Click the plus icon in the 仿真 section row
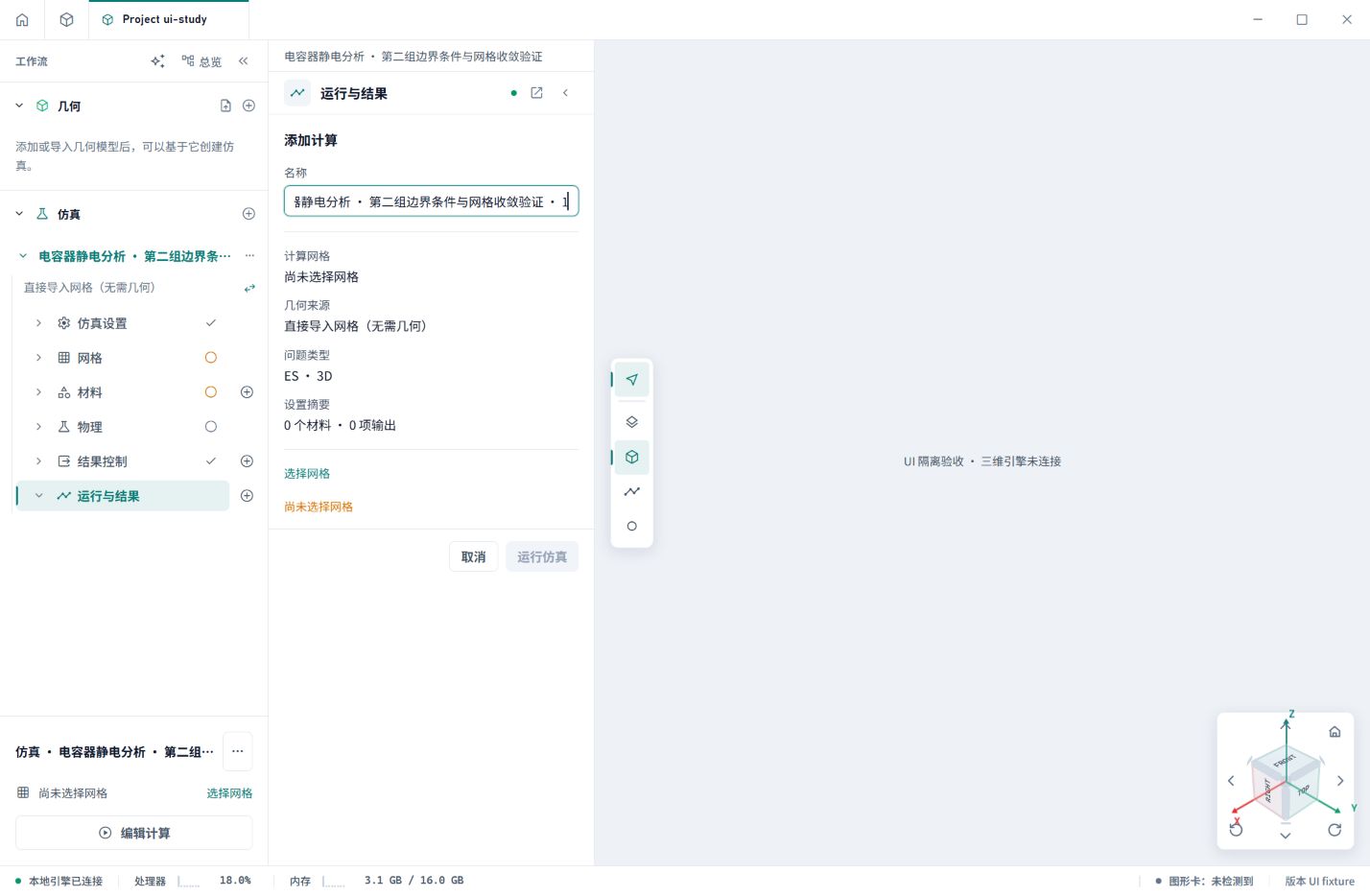The image size is (1370, 896). [x=248, y=214]
